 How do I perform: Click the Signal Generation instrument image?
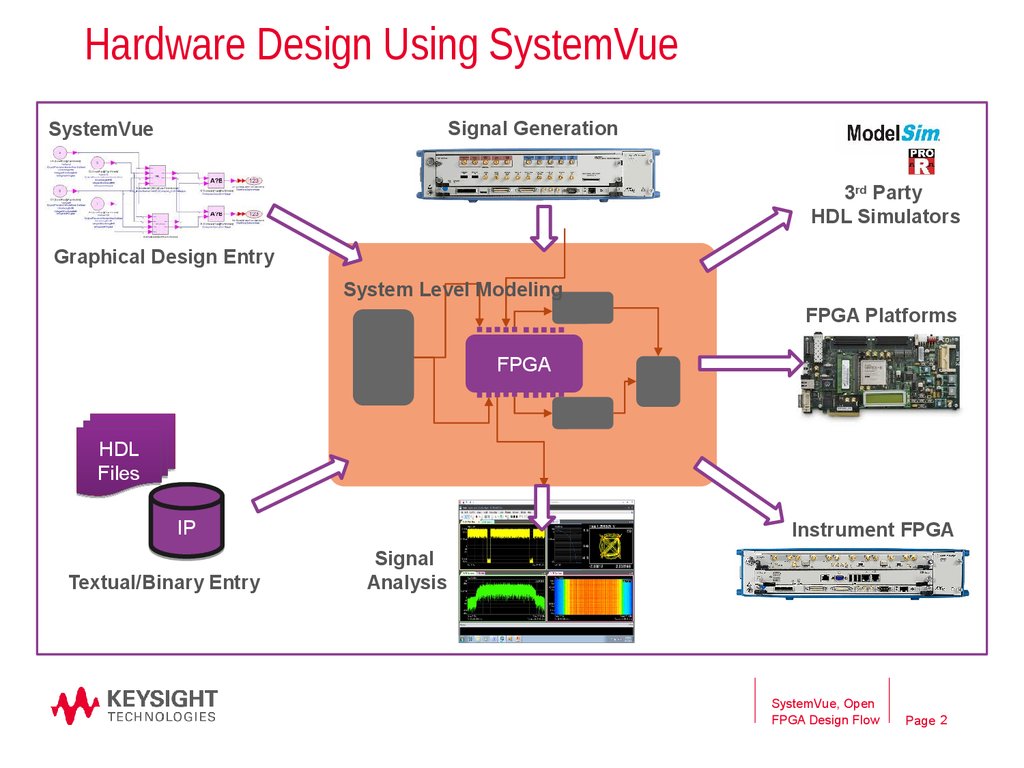538,174
